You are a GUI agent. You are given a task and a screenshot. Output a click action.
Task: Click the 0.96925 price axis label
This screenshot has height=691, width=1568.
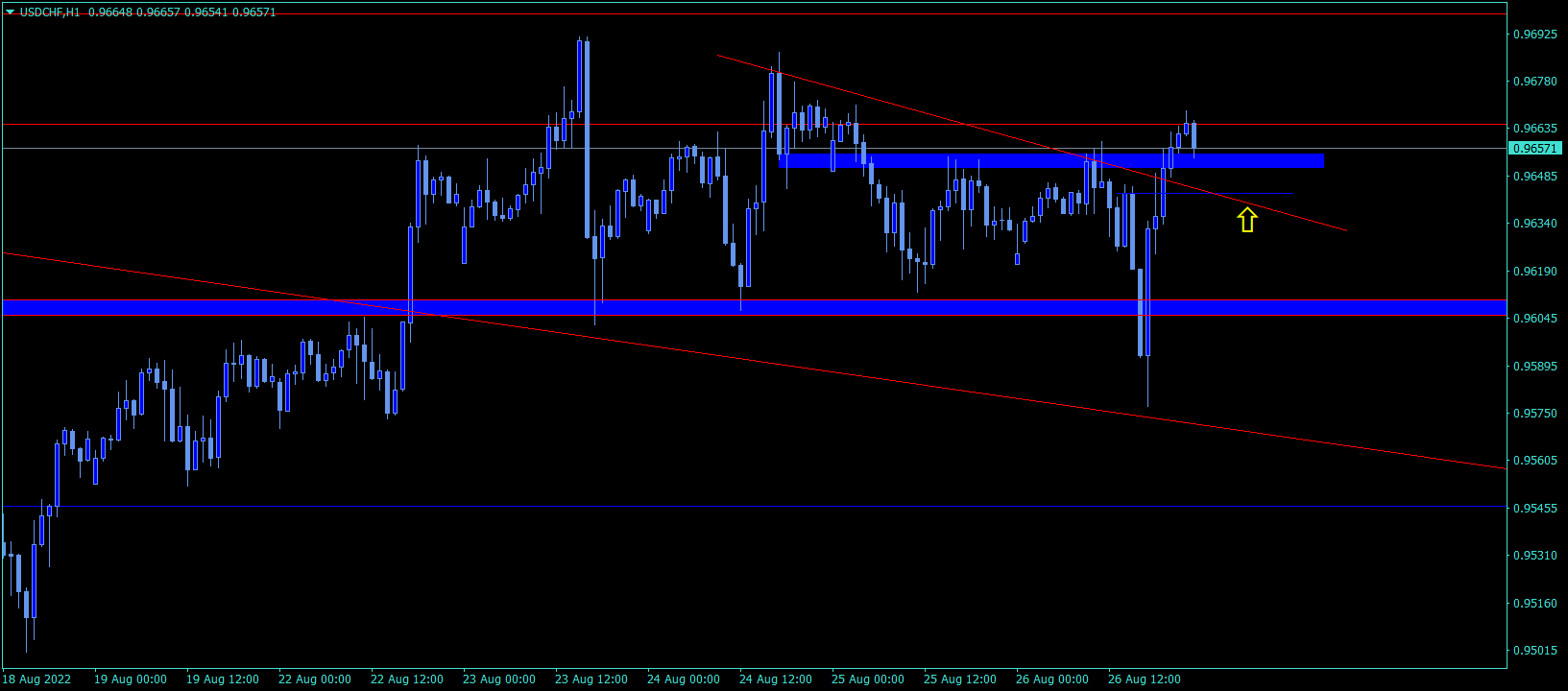pyautogui.click(x=1534, y=35)
